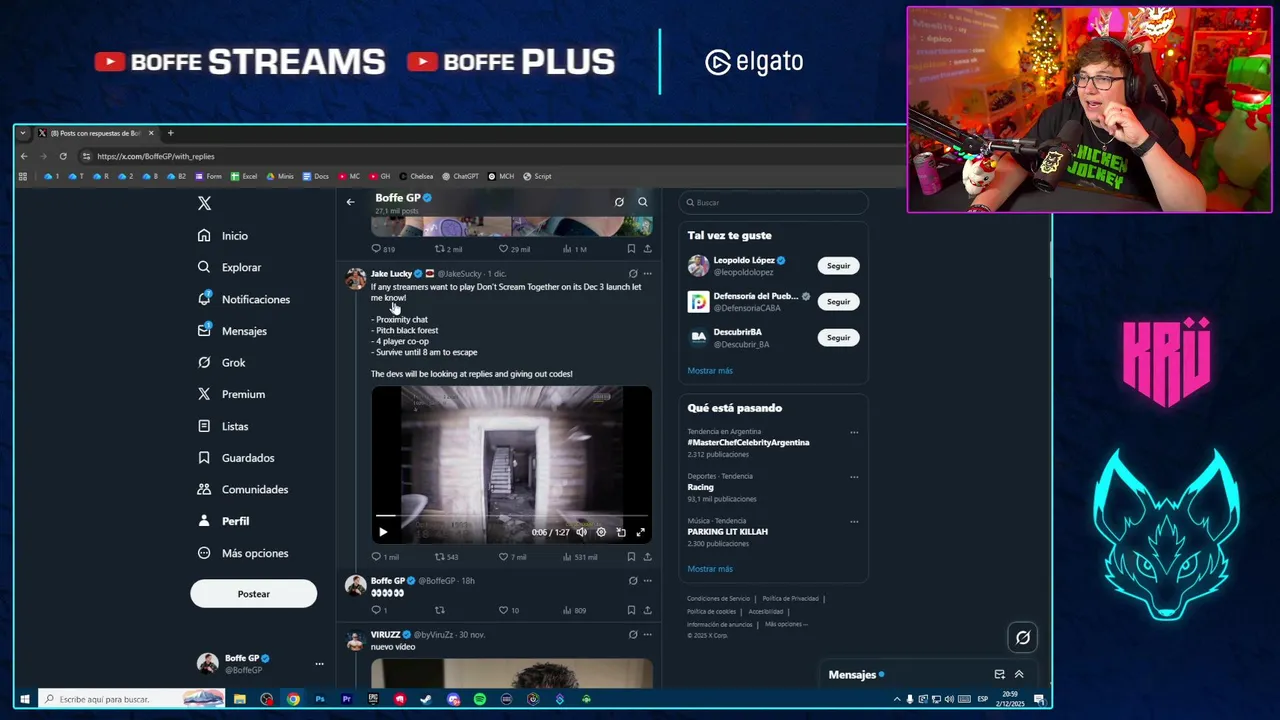
Task: Open the Racing trend
Action: (700, 487)
